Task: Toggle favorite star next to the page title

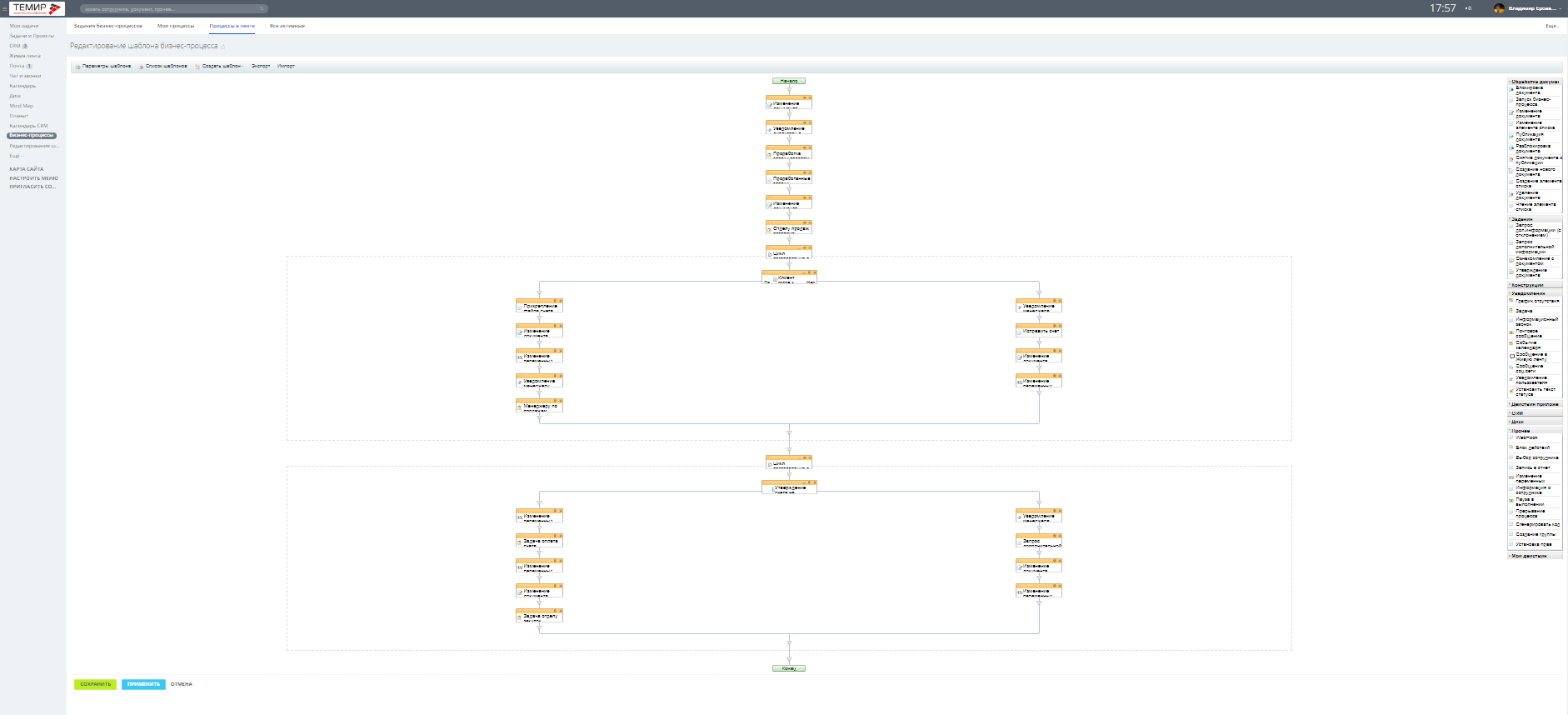Action: (223, 47)
